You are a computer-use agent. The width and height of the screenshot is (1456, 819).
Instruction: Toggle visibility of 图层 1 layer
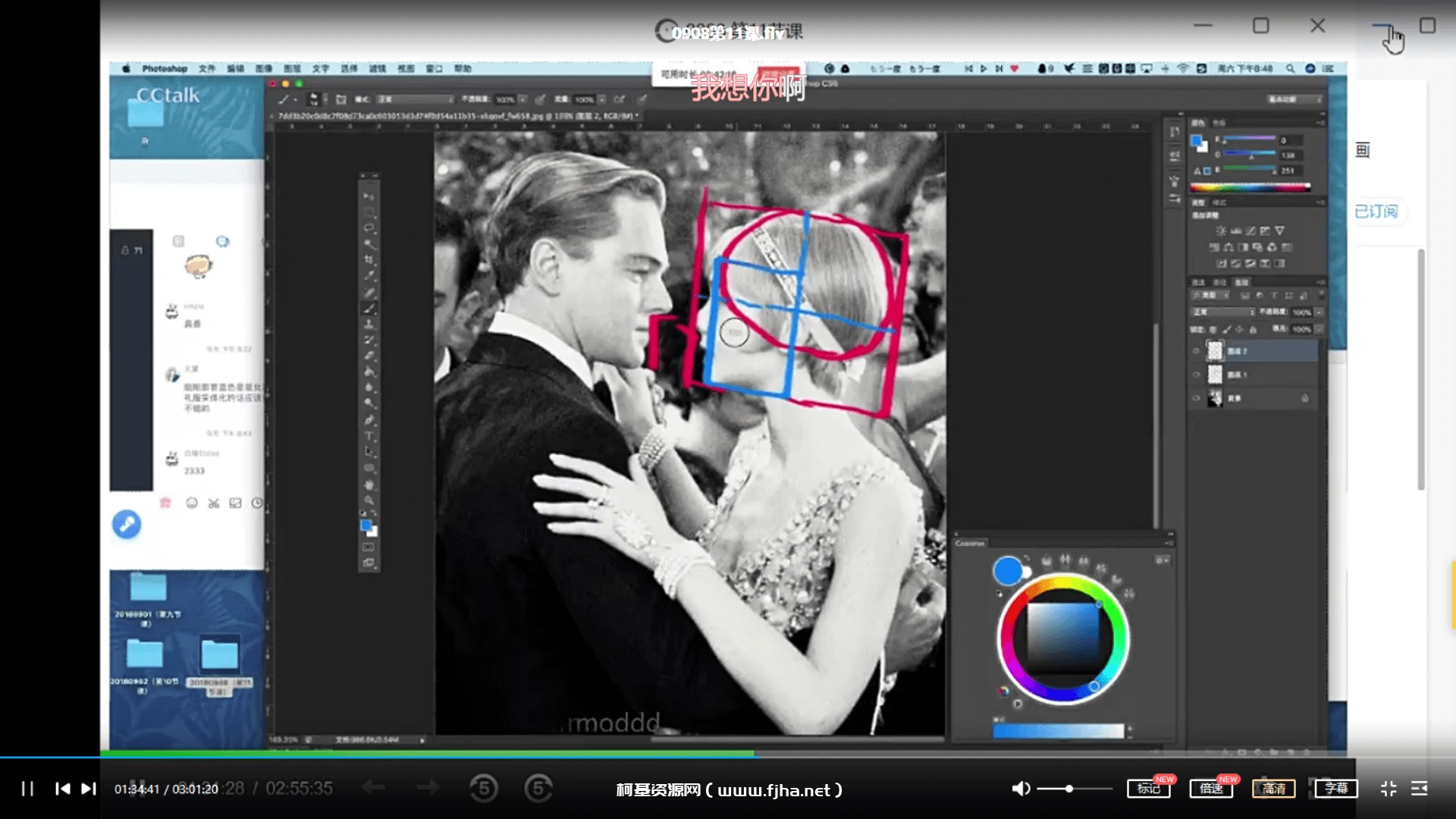(x=1197, y=375)
